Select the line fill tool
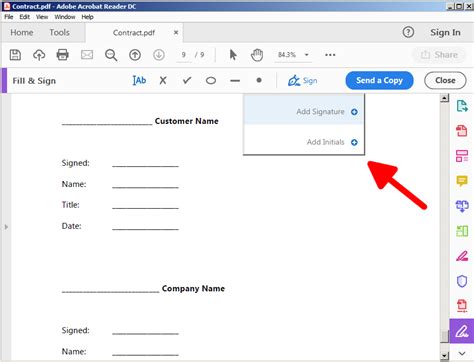474x362 pixels. 235,81
